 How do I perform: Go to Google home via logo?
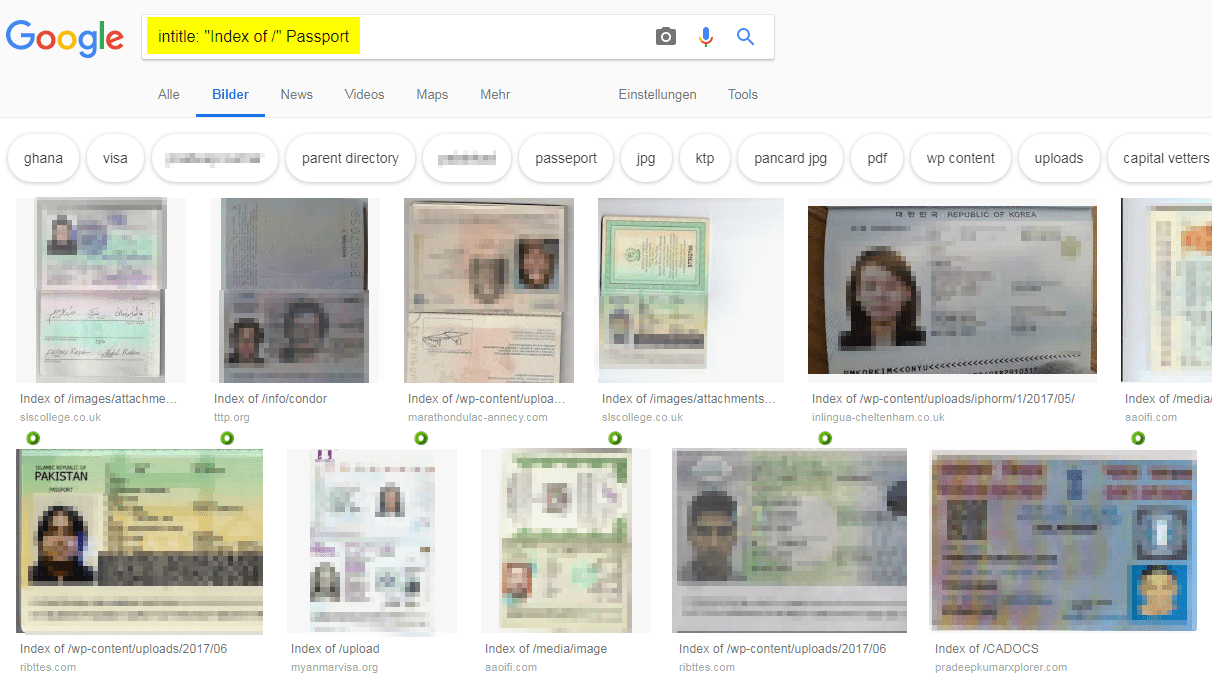click(65, 38)
